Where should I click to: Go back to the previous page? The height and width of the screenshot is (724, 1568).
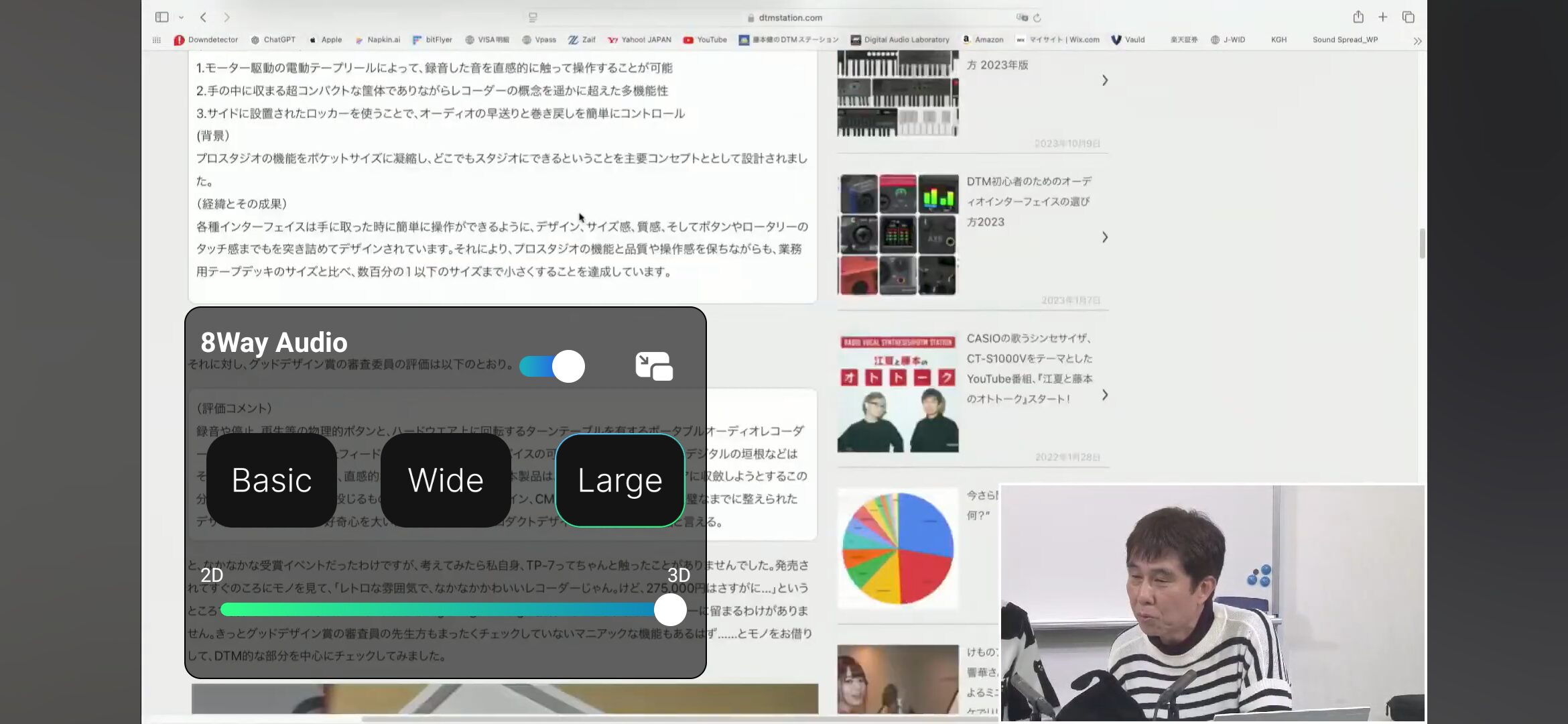[203, 17]
